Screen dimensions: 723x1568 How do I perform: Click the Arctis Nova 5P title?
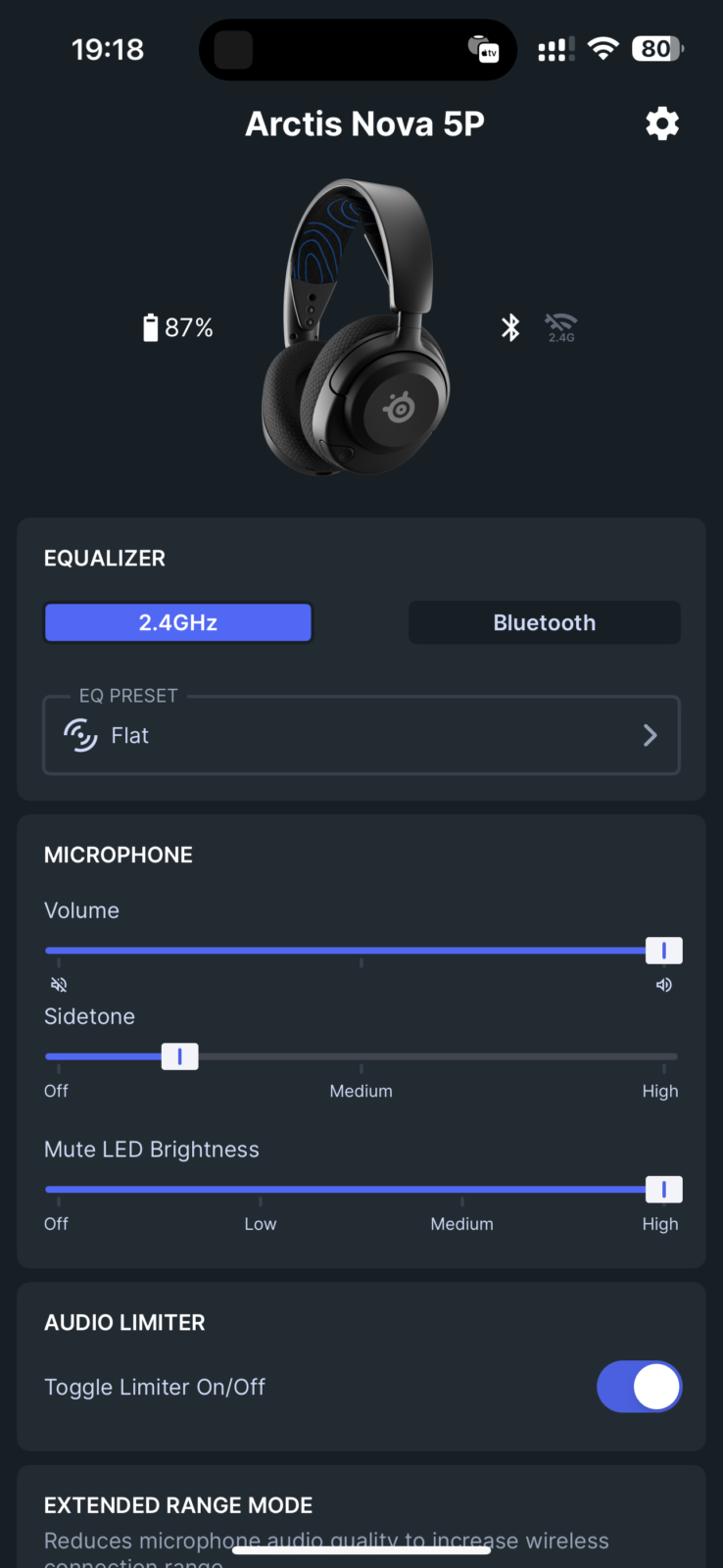point(363,123)
